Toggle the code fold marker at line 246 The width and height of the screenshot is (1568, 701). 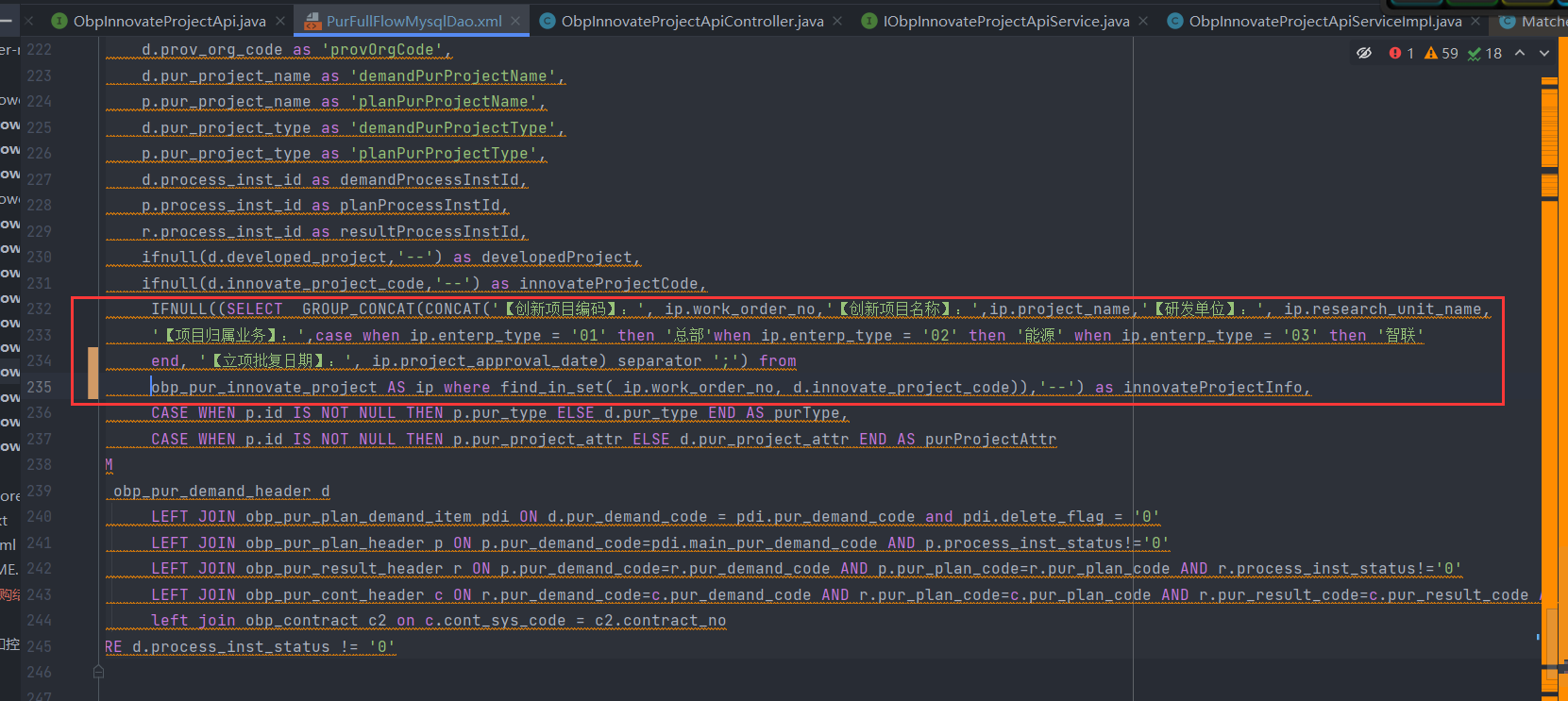point(98,672)
